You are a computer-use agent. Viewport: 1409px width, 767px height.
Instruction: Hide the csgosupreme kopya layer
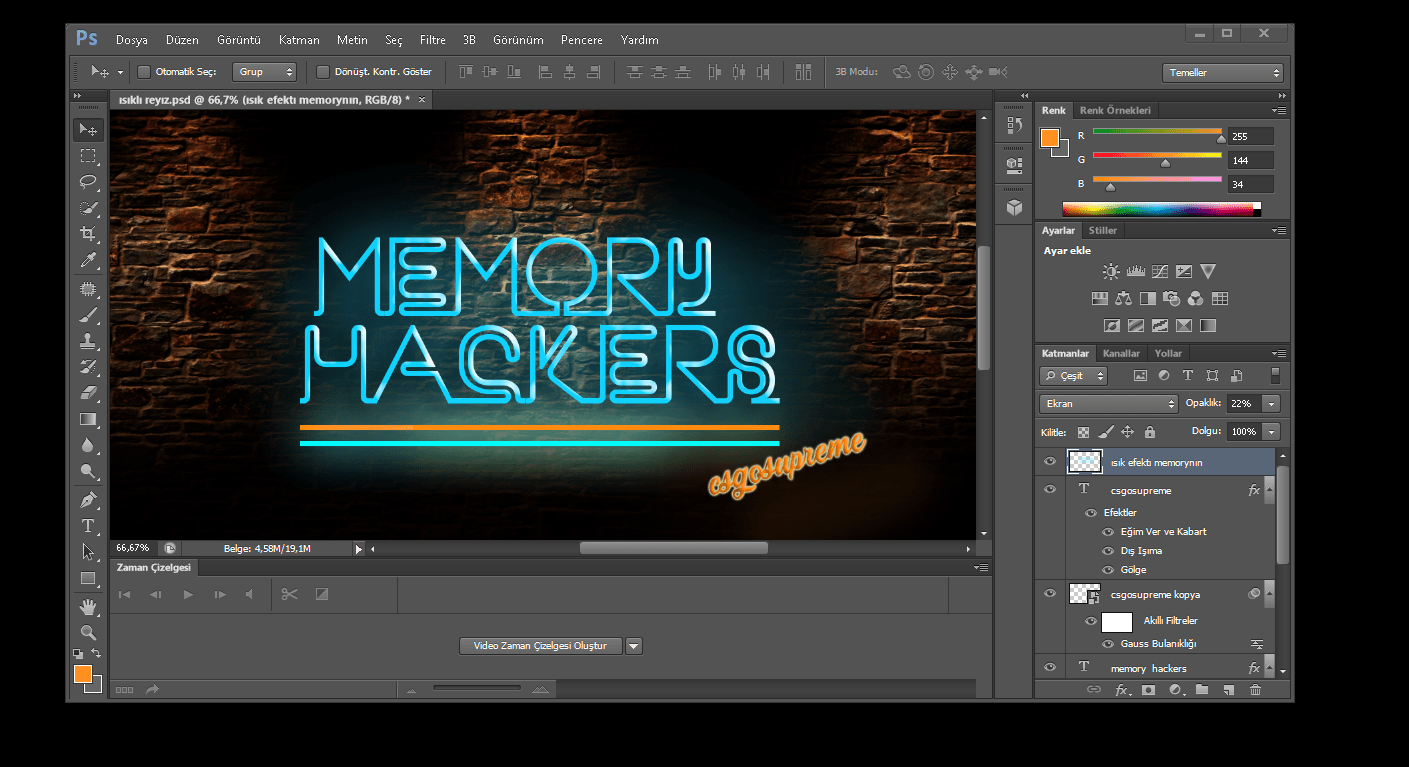coord(1049,594)
